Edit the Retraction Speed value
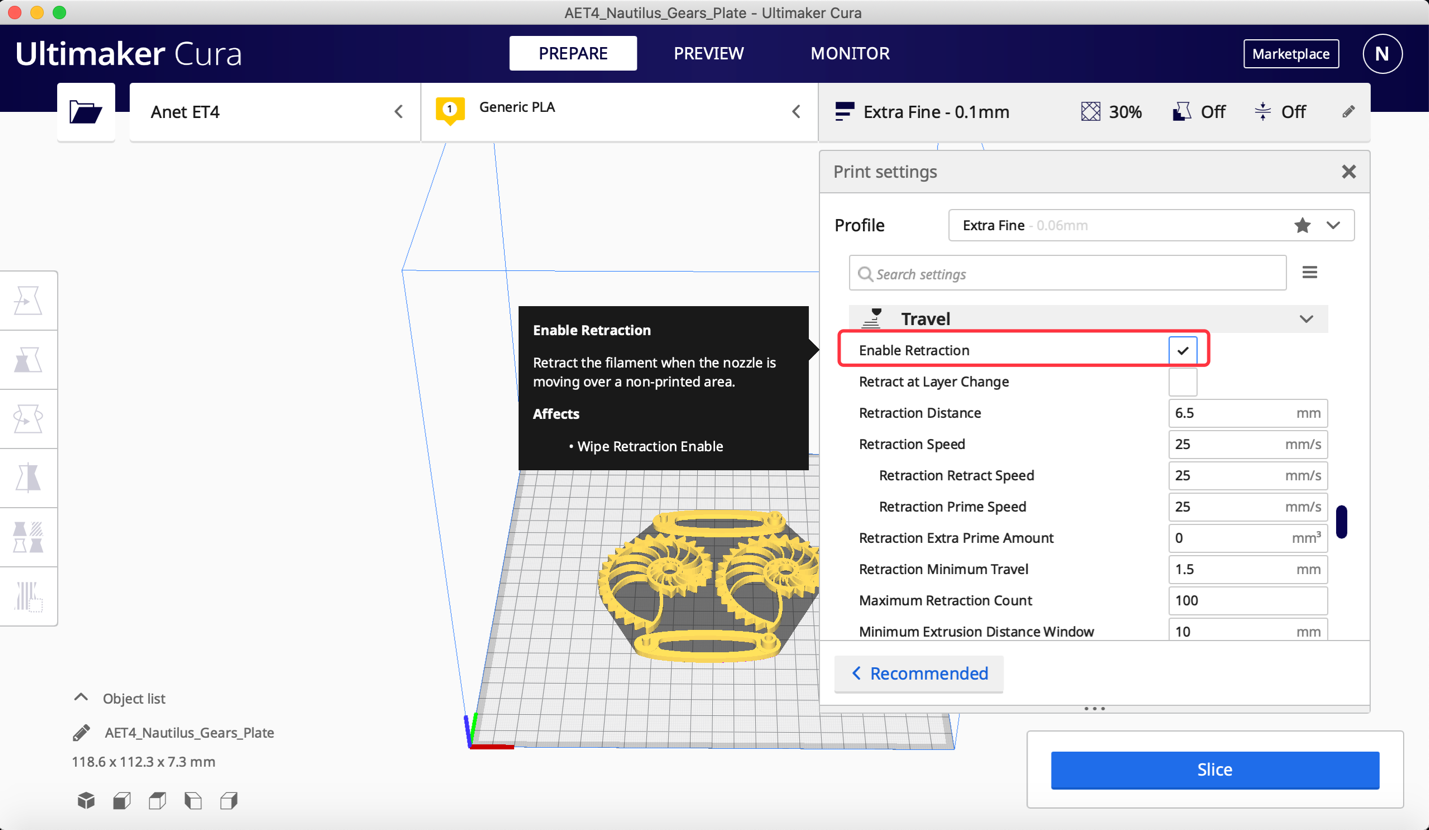1429x830 pixels. click(1248, 444)
